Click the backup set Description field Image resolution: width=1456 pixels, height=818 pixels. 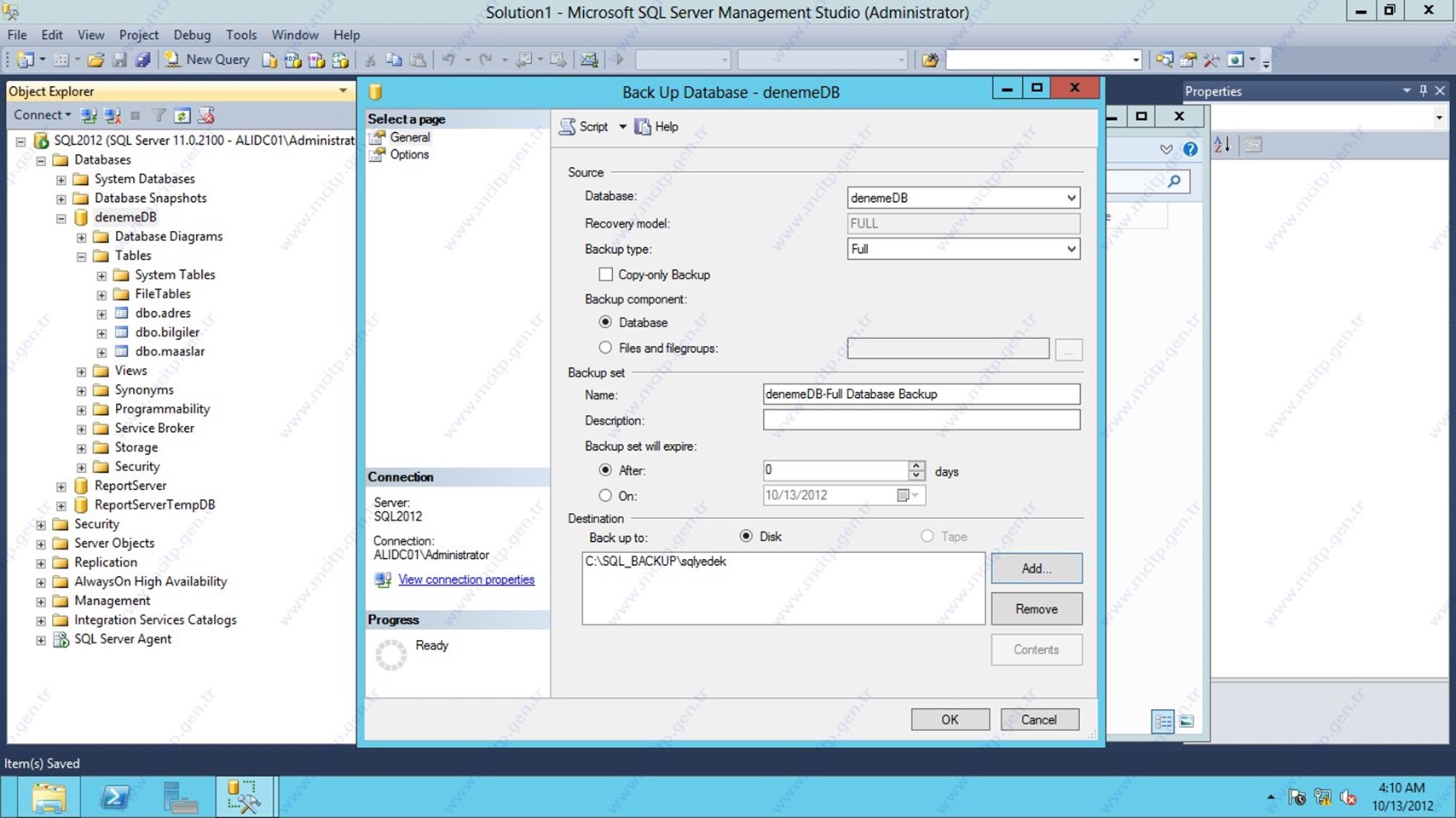point(922,419)
